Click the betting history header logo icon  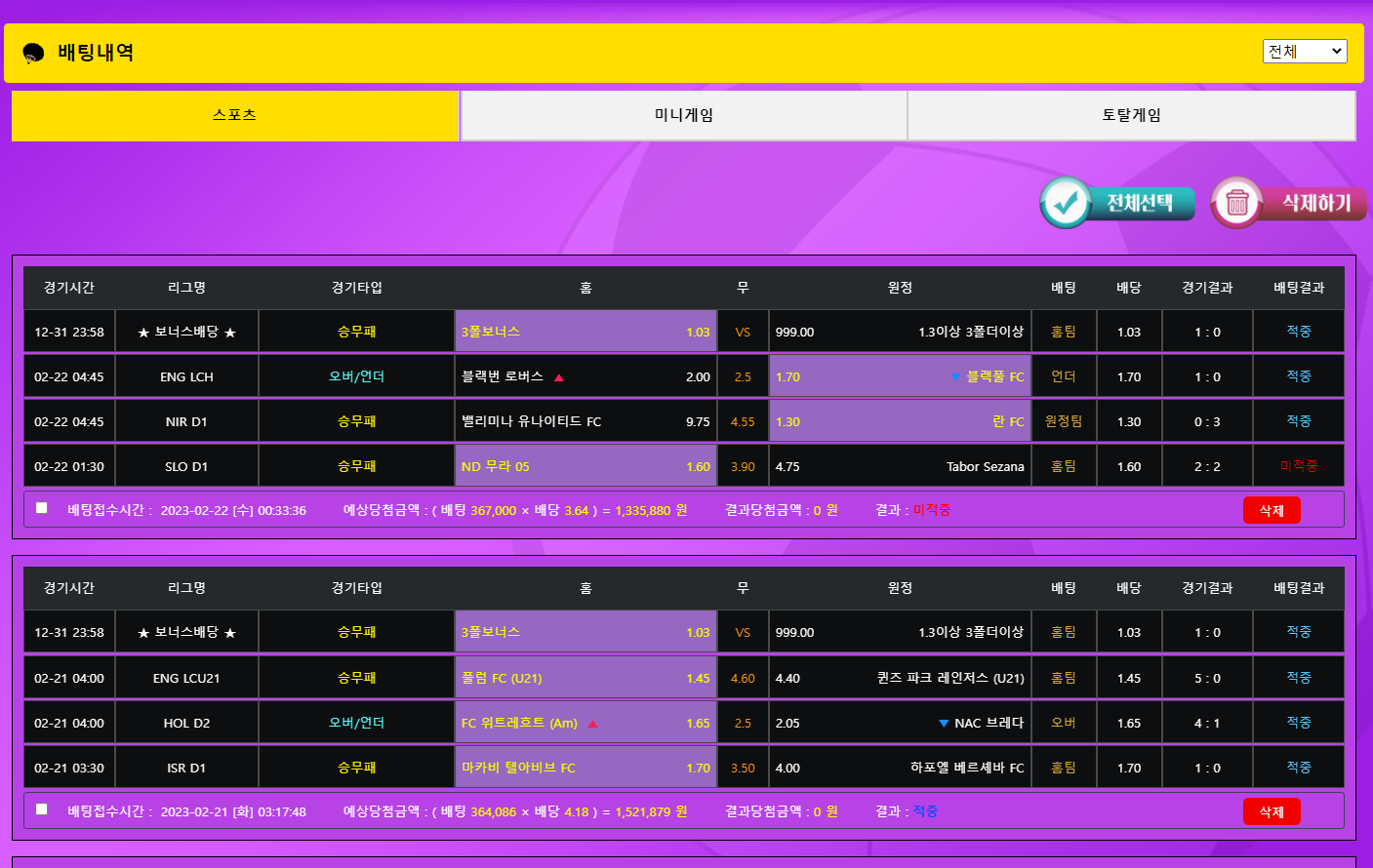tap(33, 53)
